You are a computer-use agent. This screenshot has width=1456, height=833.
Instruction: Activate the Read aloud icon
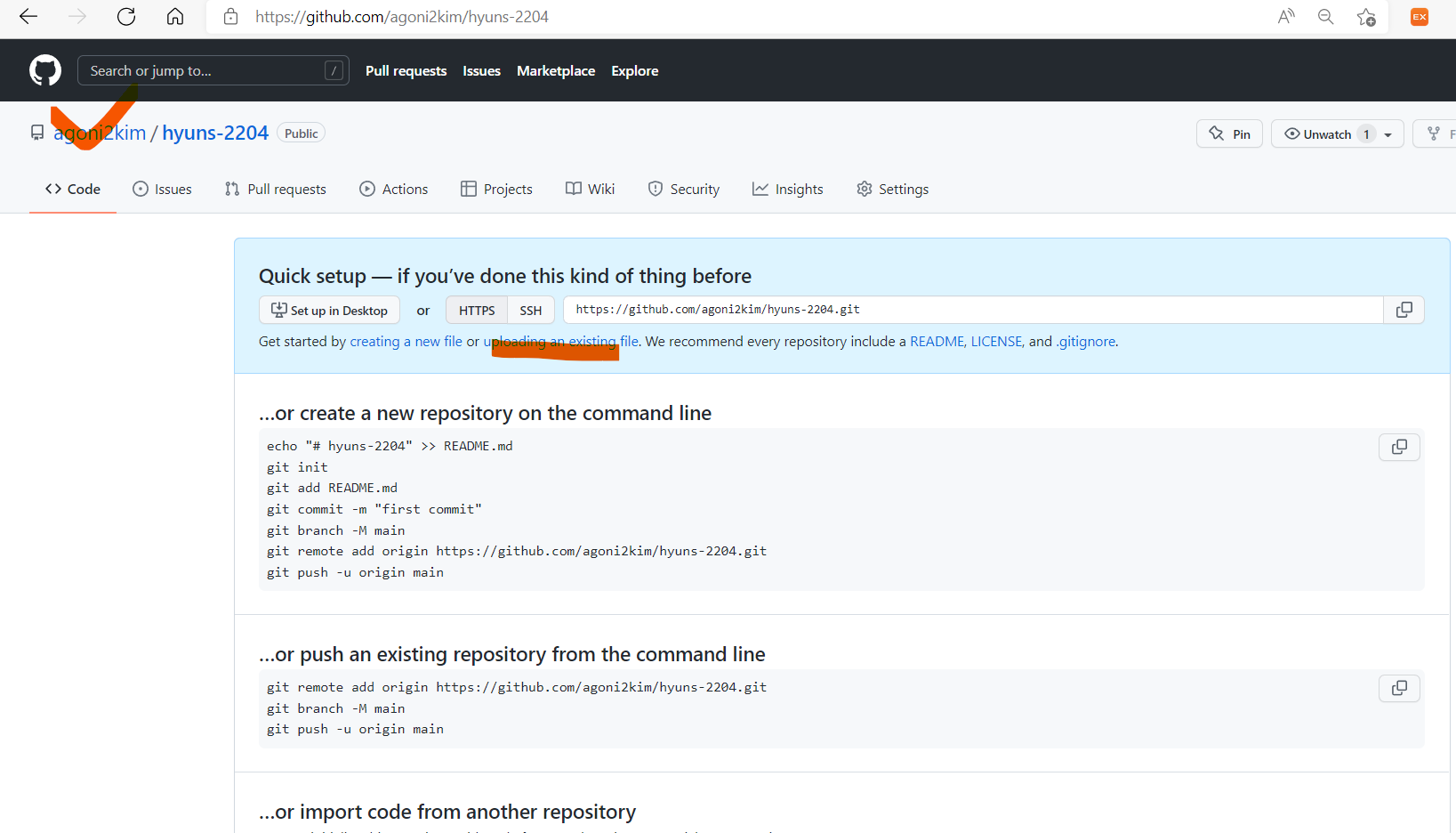pyautogui.click(x=1286, y=16)
